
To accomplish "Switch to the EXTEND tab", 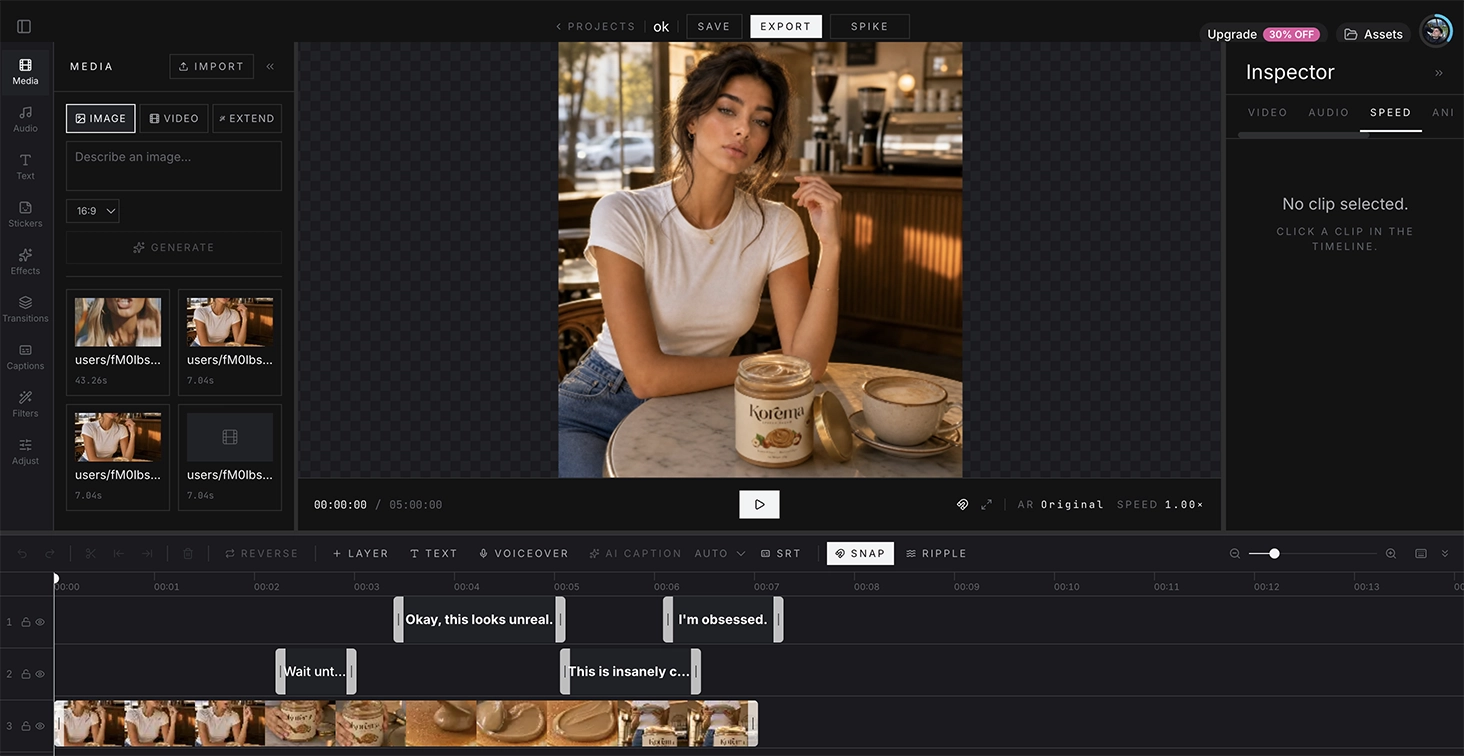I will (x=247, y=118).
